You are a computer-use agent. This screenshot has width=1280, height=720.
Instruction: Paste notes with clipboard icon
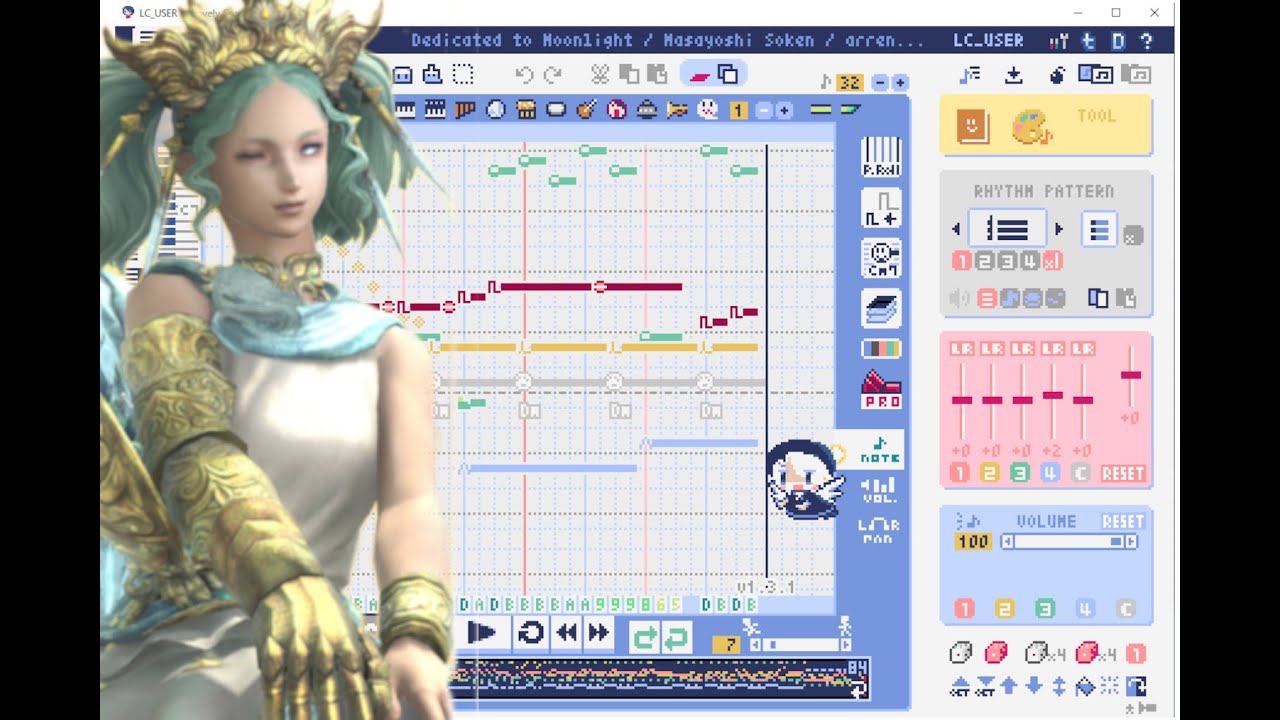(657, 74)
